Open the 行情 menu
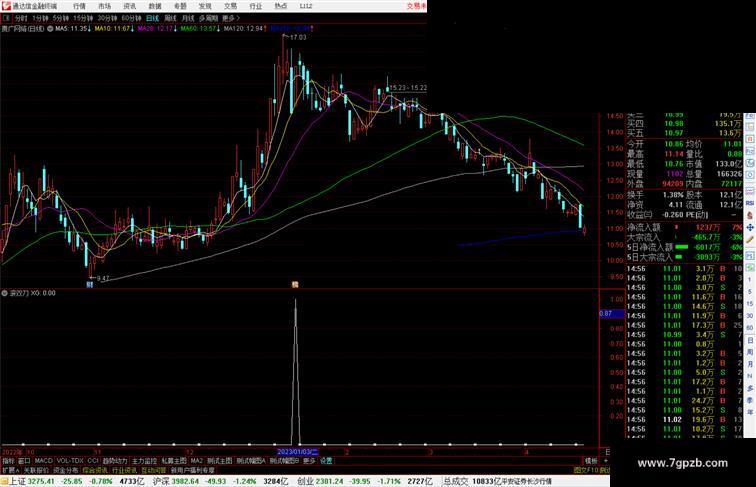Viewport: 756px width, 487px height. 80,6
